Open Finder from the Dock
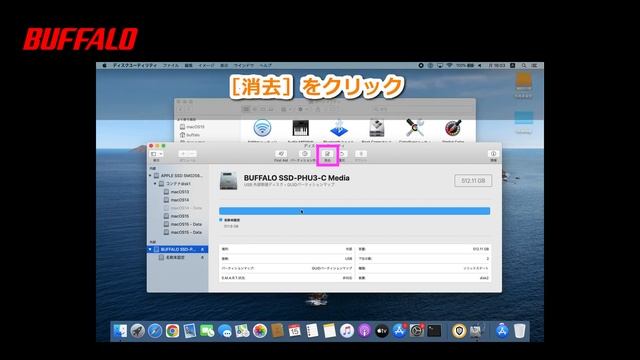This screenshot has height=360, width=640. pyautogui.click(x=120, y=331)
